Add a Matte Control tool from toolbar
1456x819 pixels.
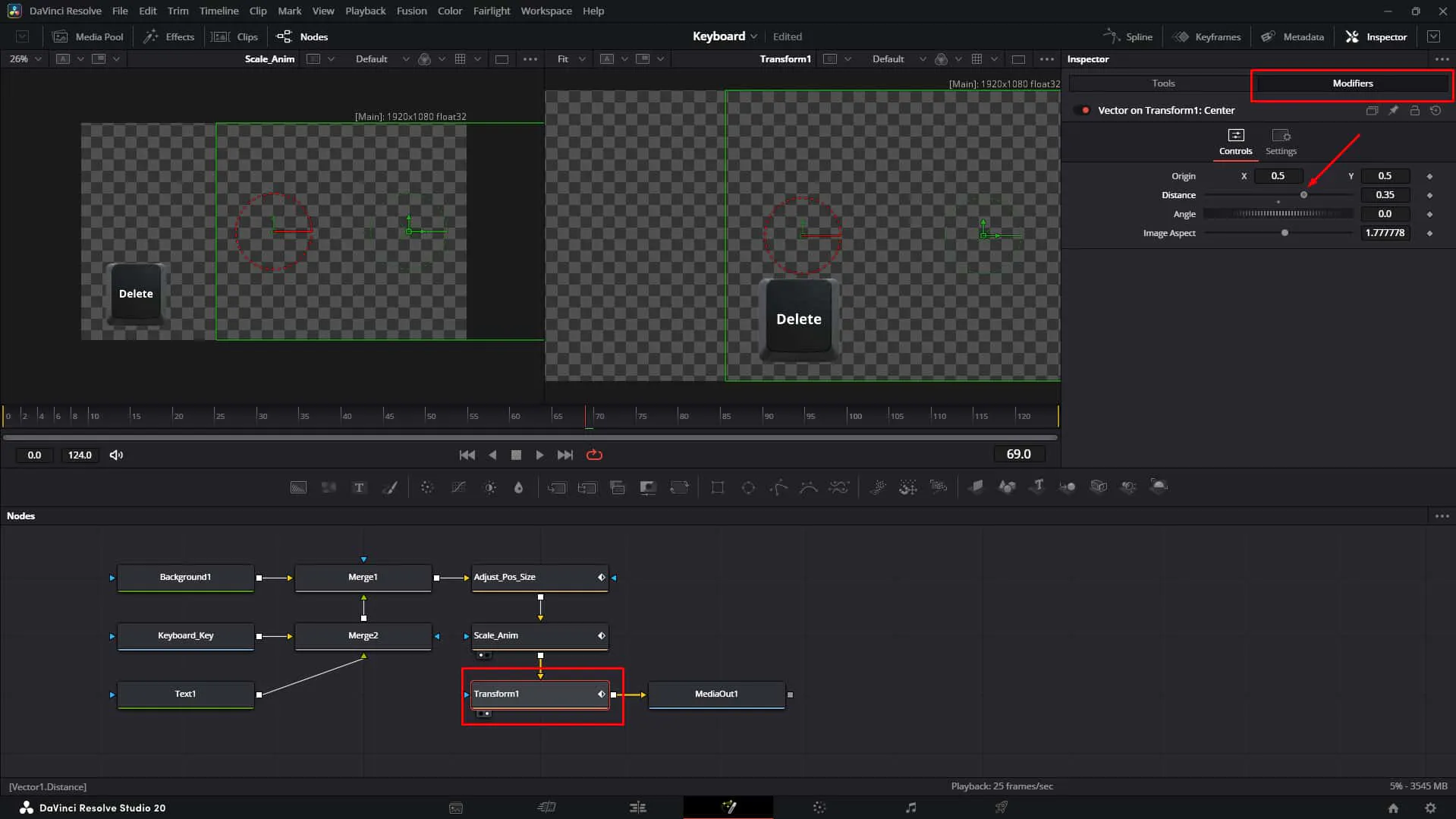[648, 487]
